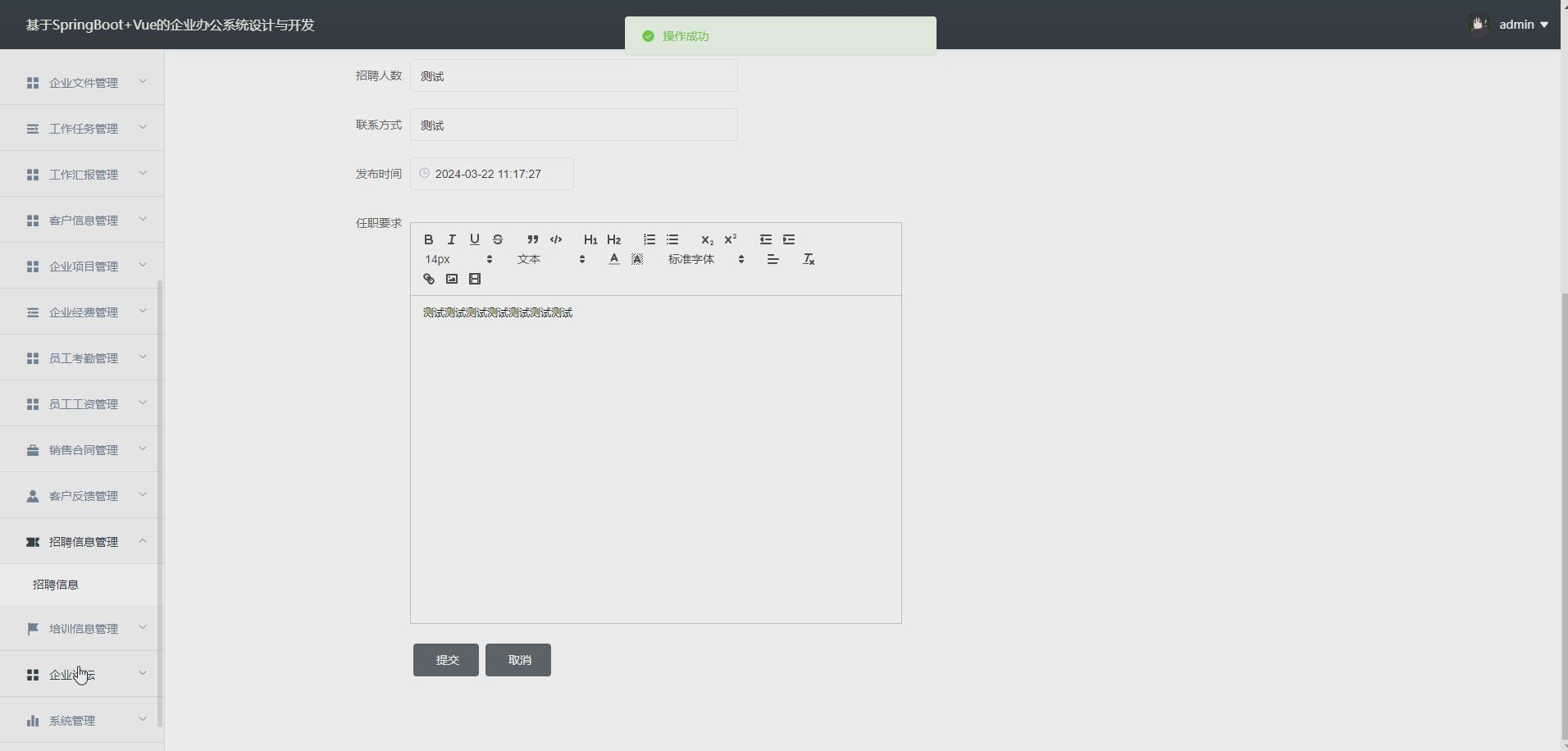Open the code view of the editor
The height and width of the screenshot is (751, 1568).
click(x=556, y=239)
